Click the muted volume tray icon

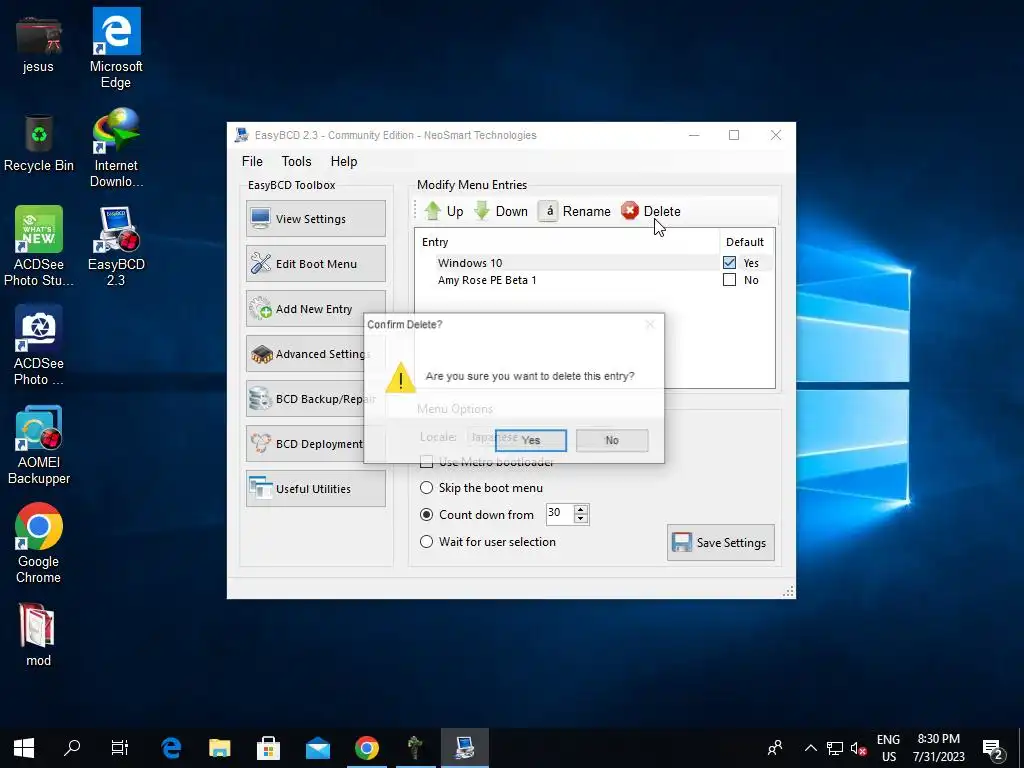coord(859,748)
